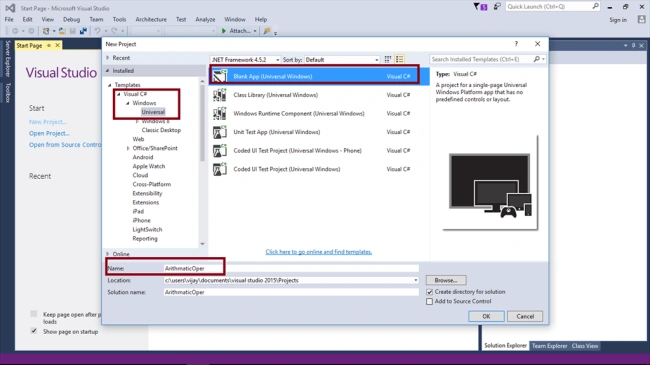The height and width of the screenshot is (365, 650).
Task: Expand the Online section
Action: pyautogui.click(x=108, y=254)
